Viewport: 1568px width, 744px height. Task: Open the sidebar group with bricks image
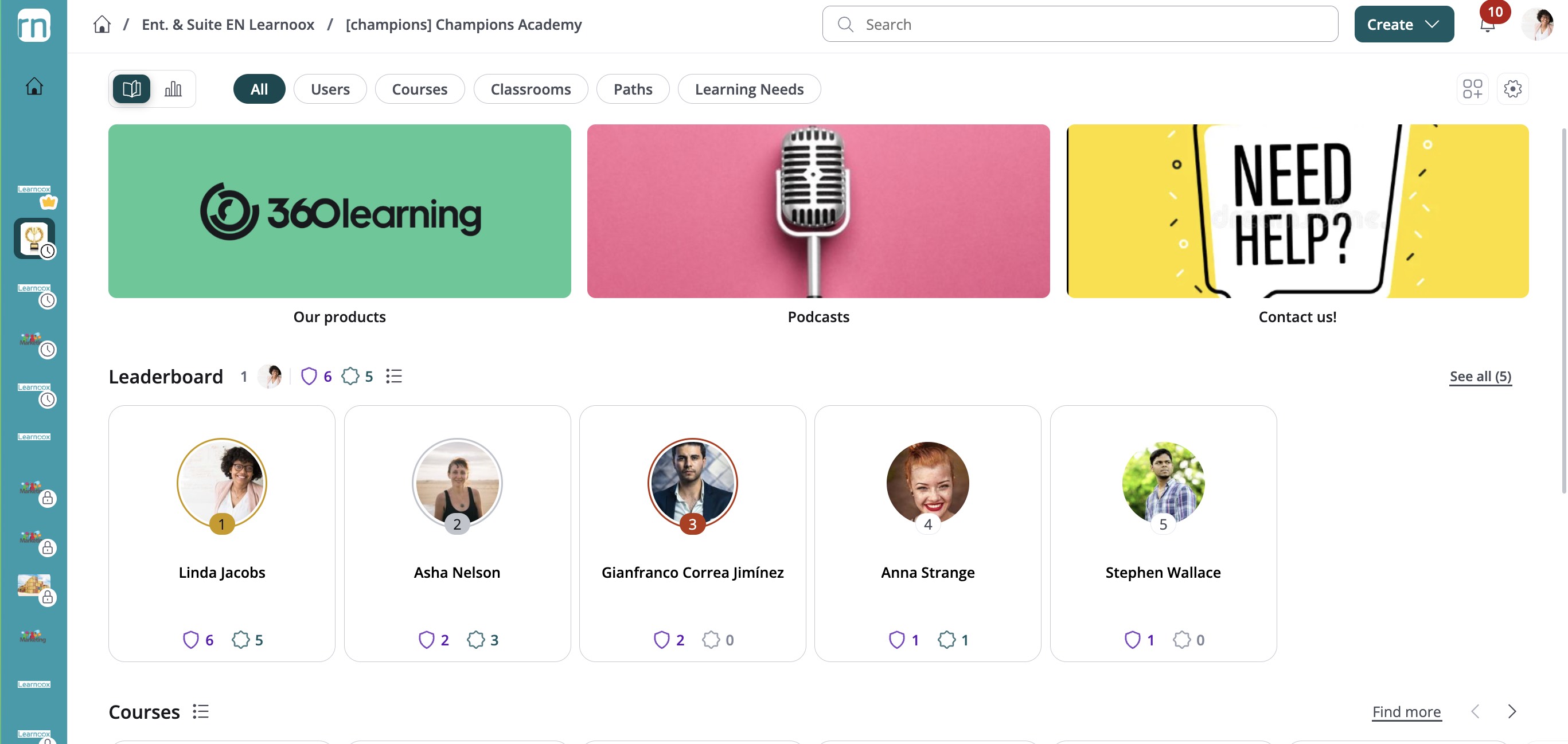pyautogui.click(x=34, y=585)
